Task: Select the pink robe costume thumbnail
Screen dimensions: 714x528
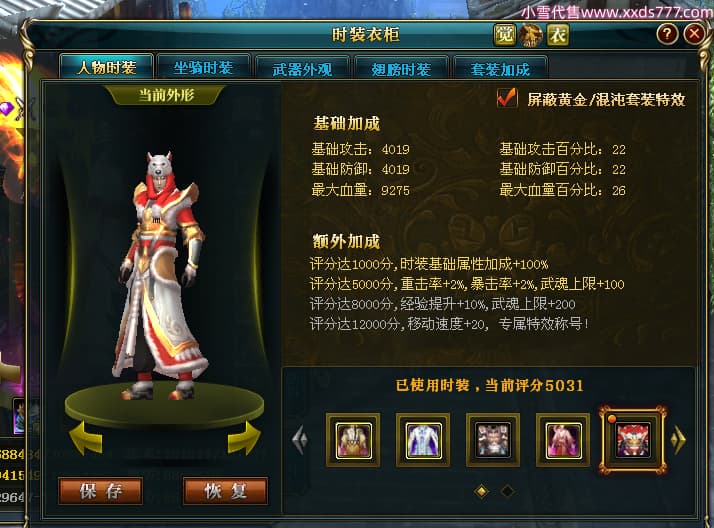Action: (x=563, y=440)
